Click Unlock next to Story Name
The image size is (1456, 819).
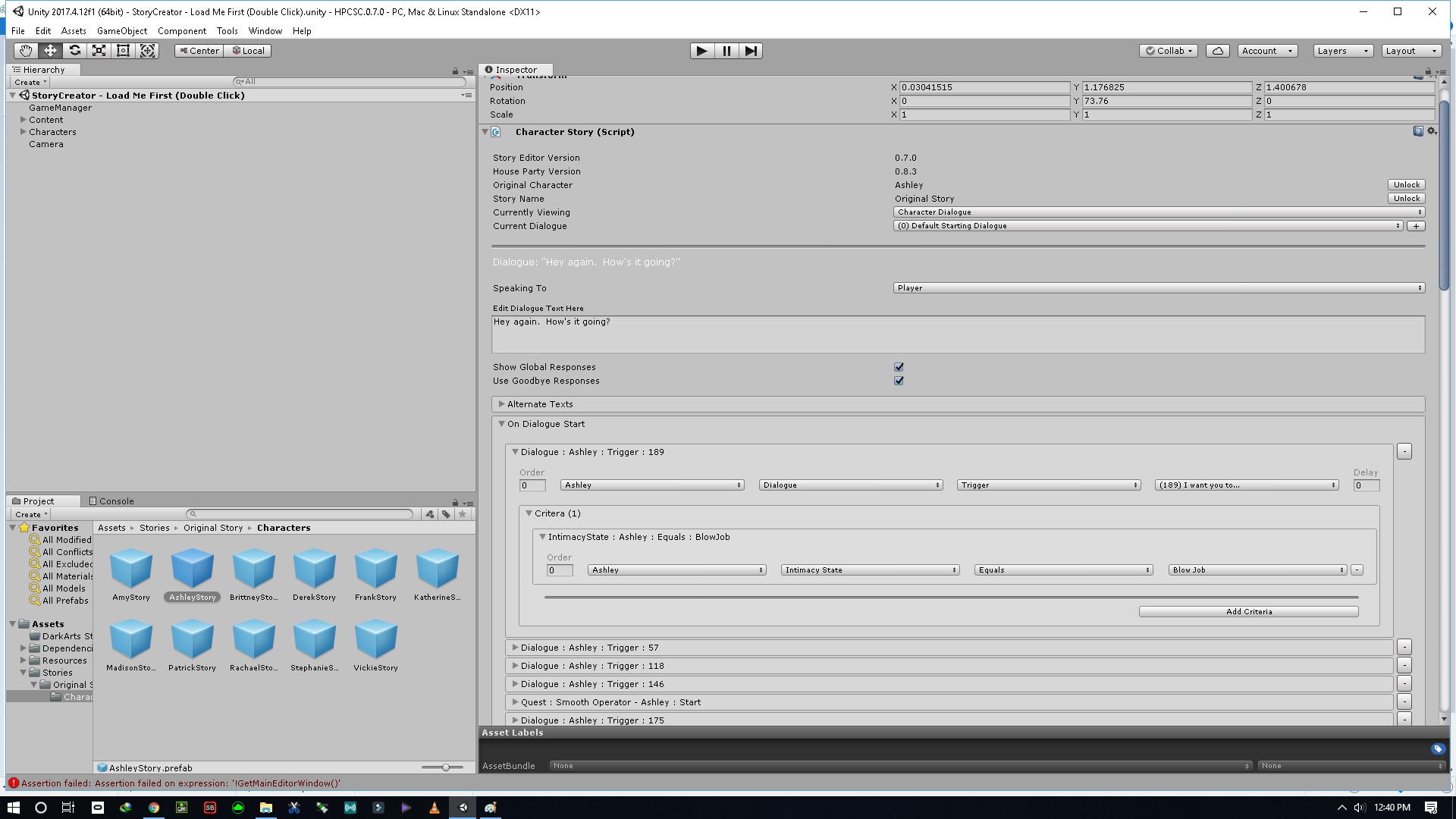click(1406, 199)
